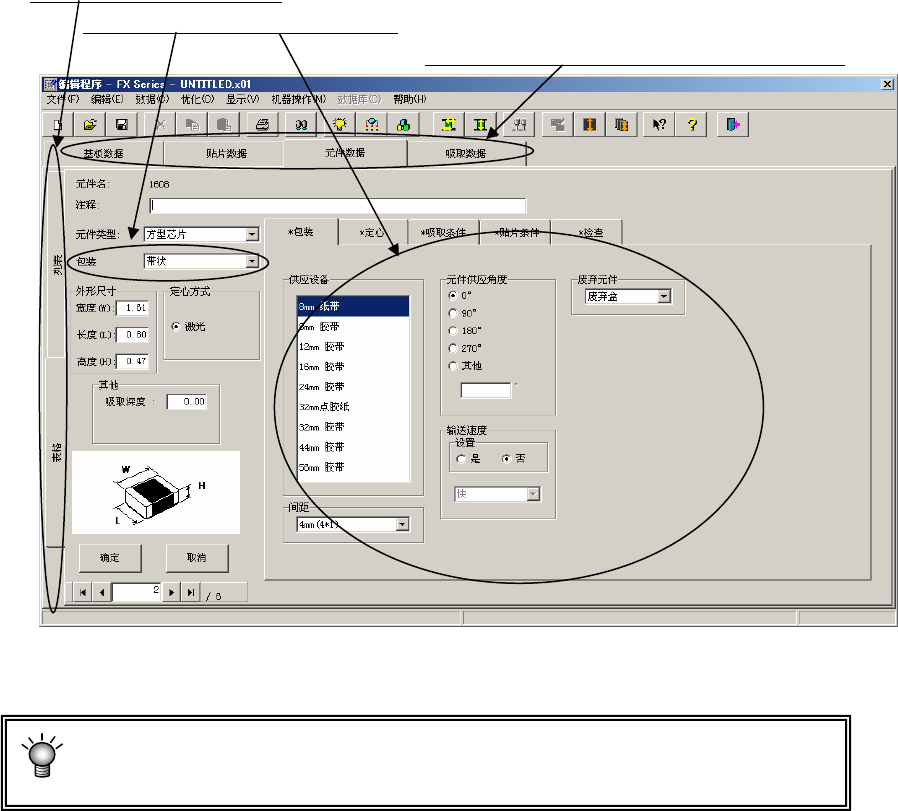Click the orange up-down arrow toolbar icon
This screenshot has width=898, height=811.
point(589,124)
